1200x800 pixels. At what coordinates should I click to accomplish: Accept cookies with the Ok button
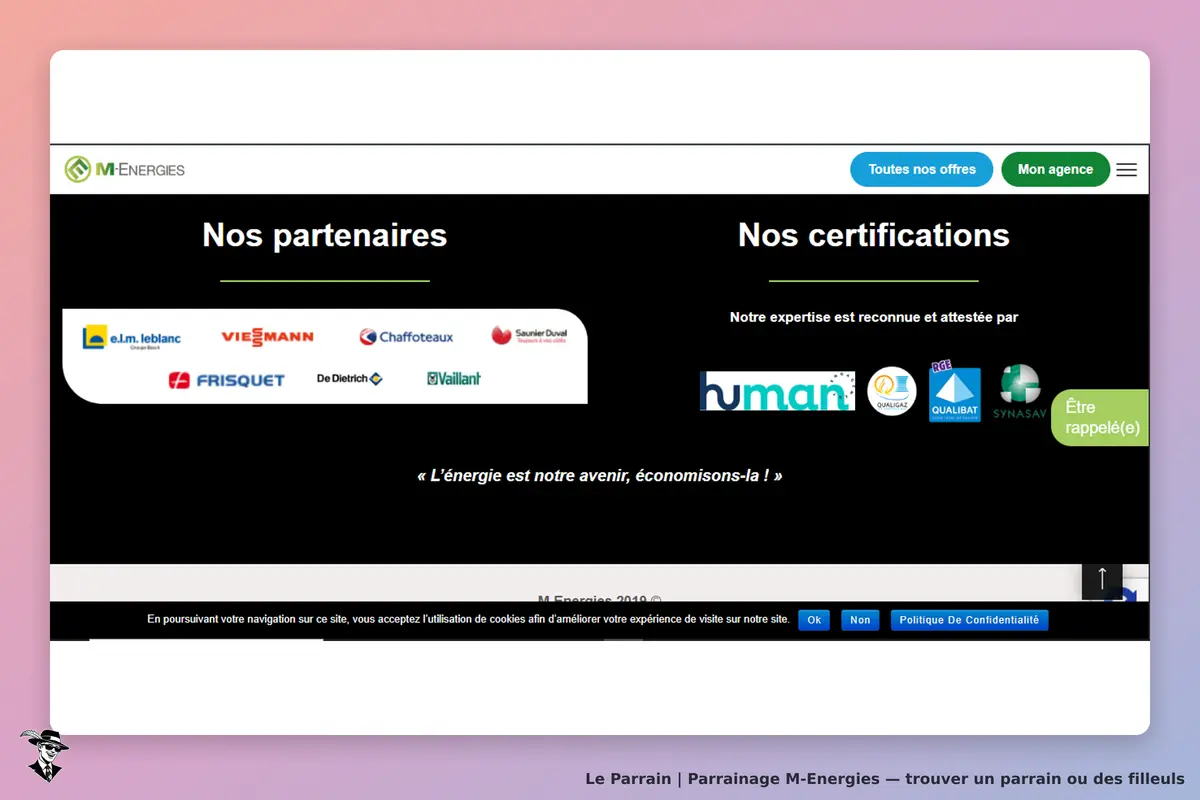click(x=814, y=620)
